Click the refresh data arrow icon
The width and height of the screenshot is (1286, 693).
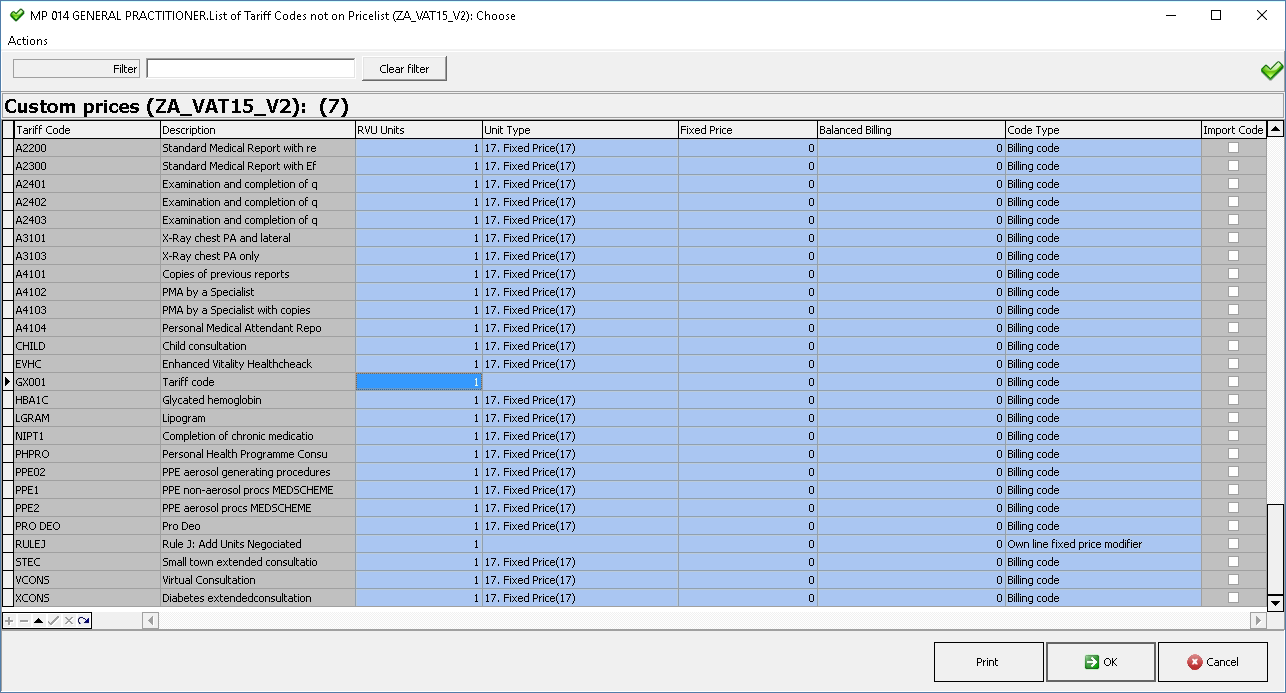click(83, 621)
